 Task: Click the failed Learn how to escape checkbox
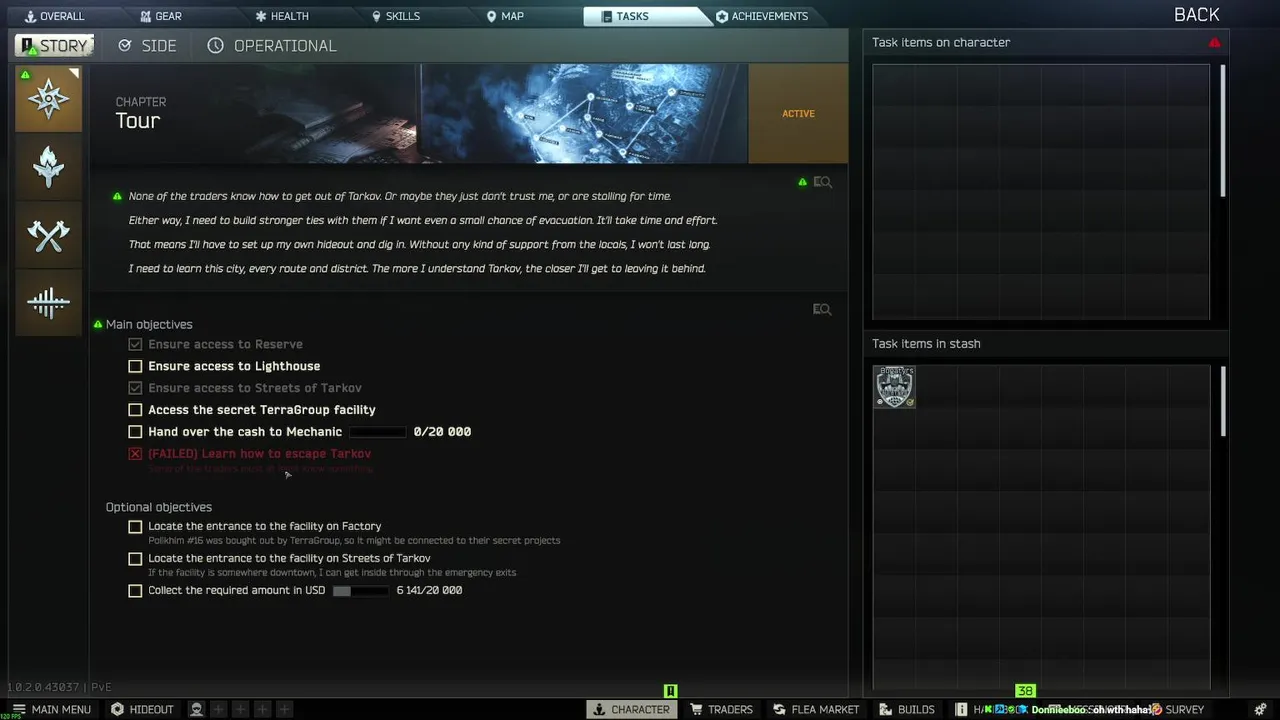(135, 454)
